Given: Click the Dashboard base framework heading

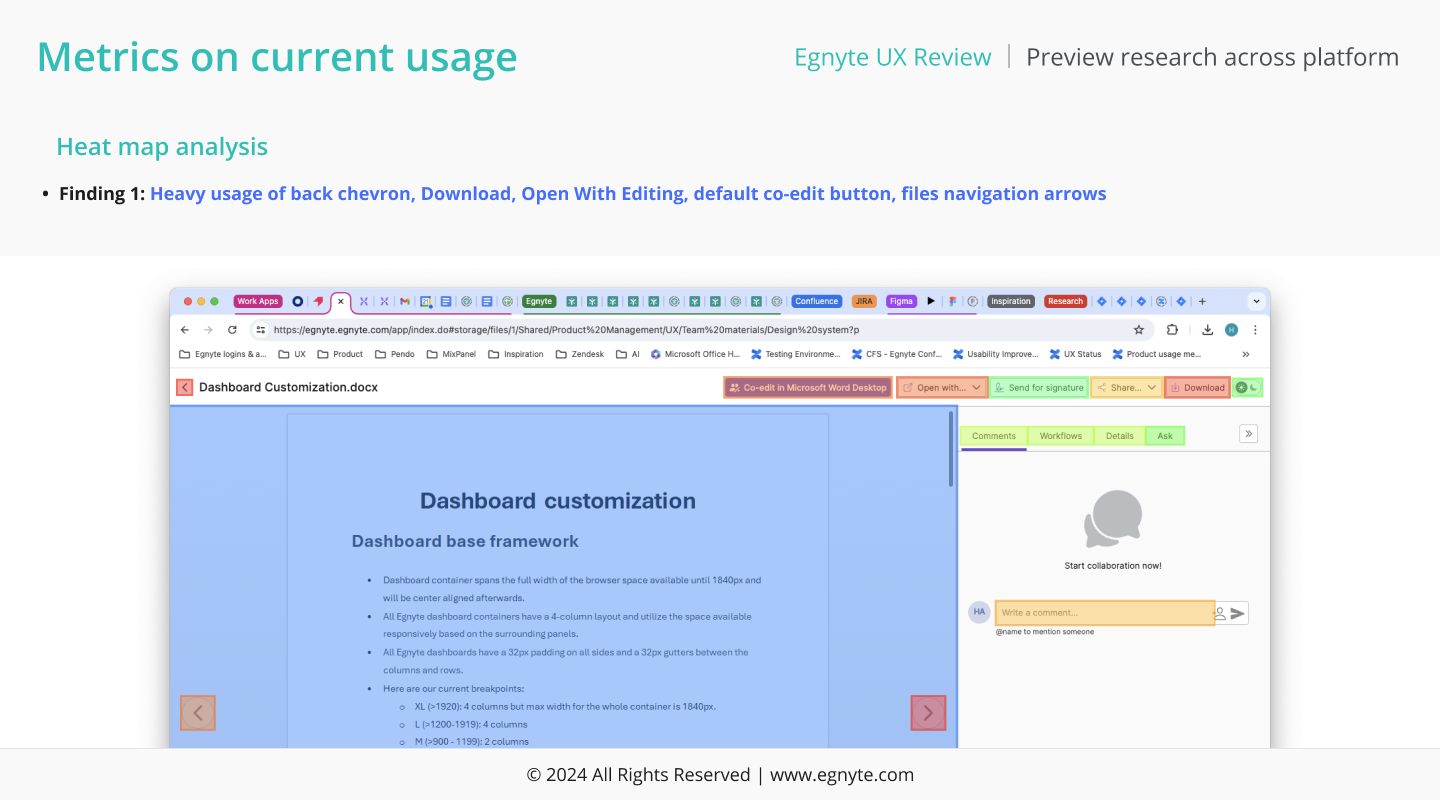Looking at the screenshot, I should (465, 541).
